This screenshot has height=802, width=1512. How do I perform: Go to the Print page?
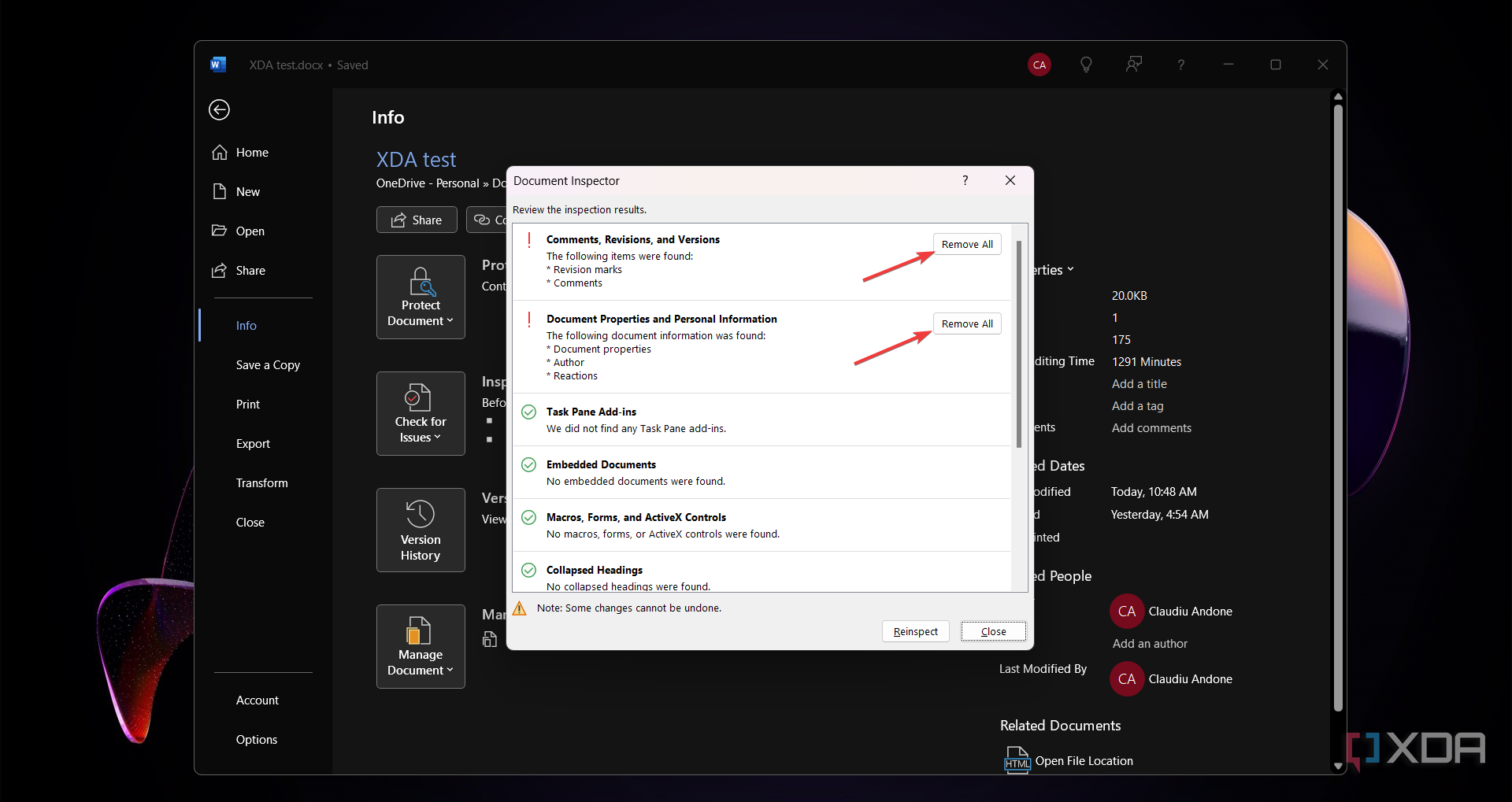click(x=248, y=405)
